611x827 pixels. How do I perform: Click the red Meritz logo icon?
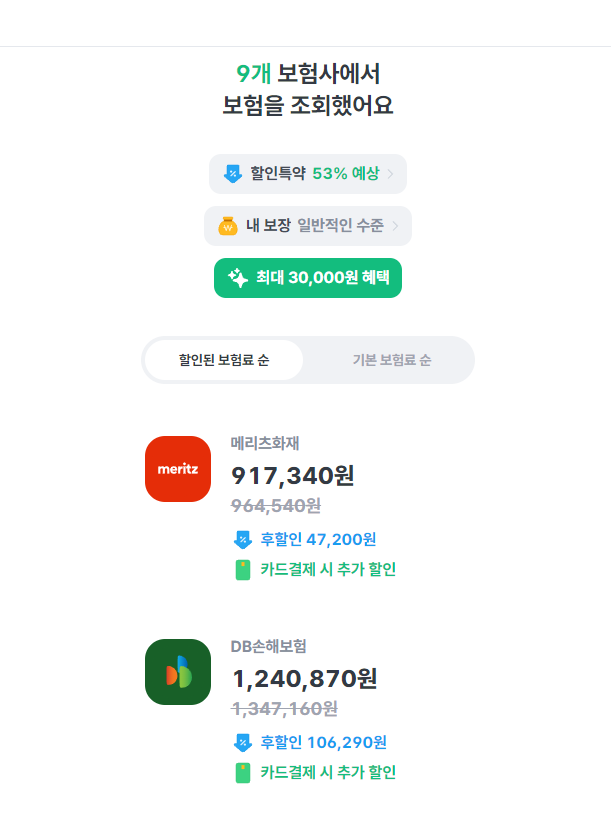click(x=178, y=469)
